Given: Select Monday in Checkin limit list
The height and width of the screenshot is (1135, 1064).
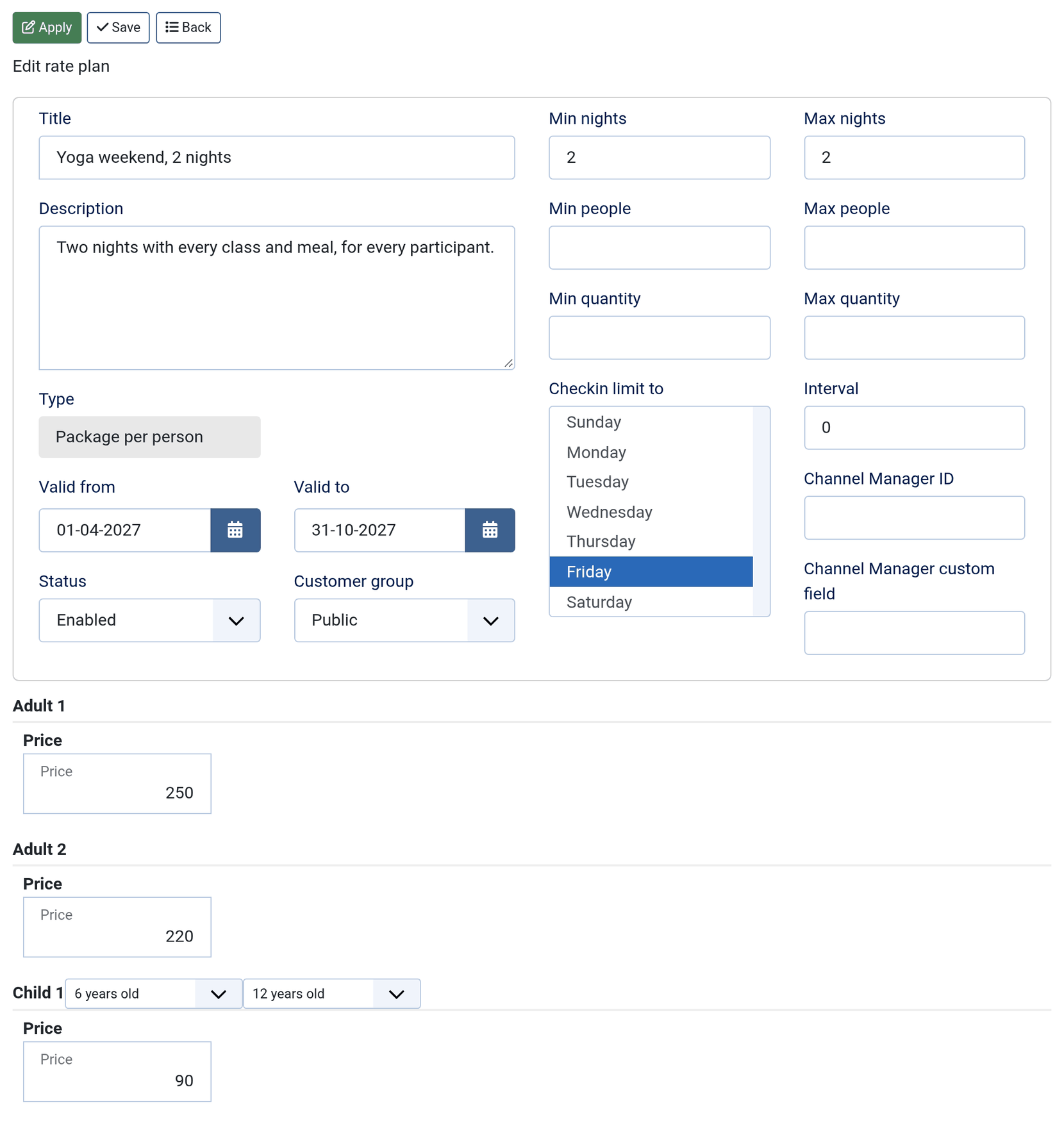Looking at the screenshot, I should (x=651, y=452).
